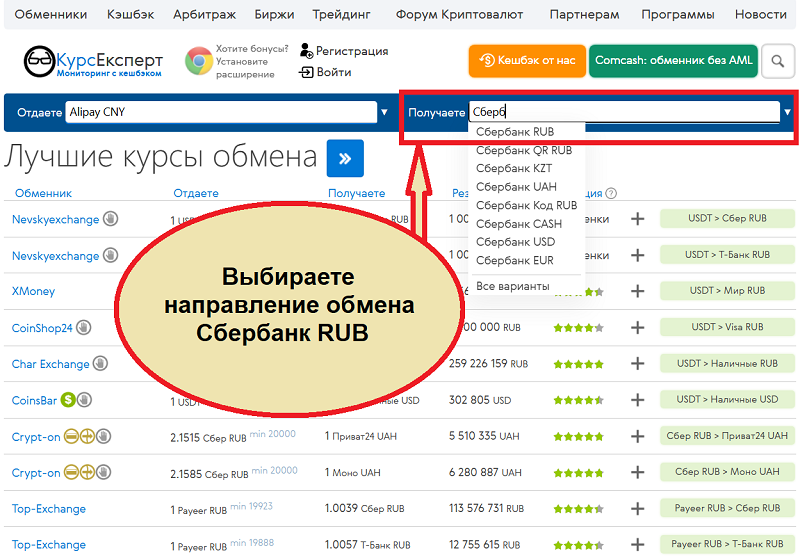This screenshot has width=800, height=560.
Task: Sort by the Отдаете column header
Action: (196, 193)
